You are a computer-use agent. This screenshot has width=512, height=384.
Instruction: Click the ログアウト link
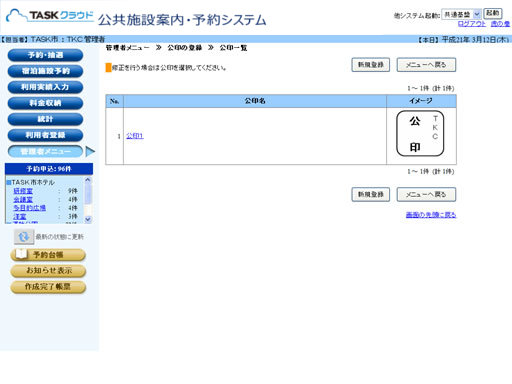point(472,24)
